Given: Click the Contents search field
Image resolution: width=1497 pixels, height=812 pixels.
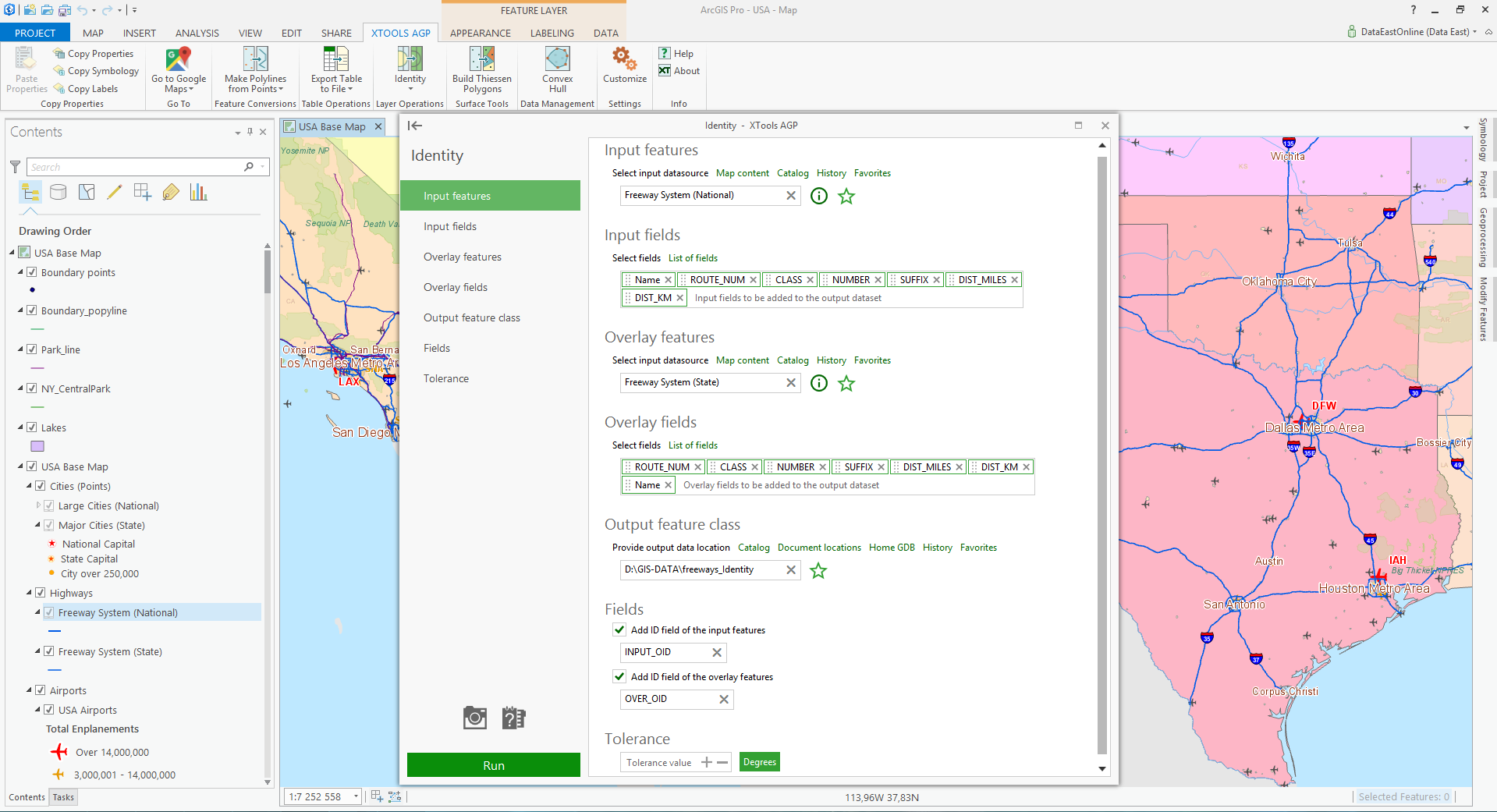Looking at the screenshot, I should [x=136, y=167].
